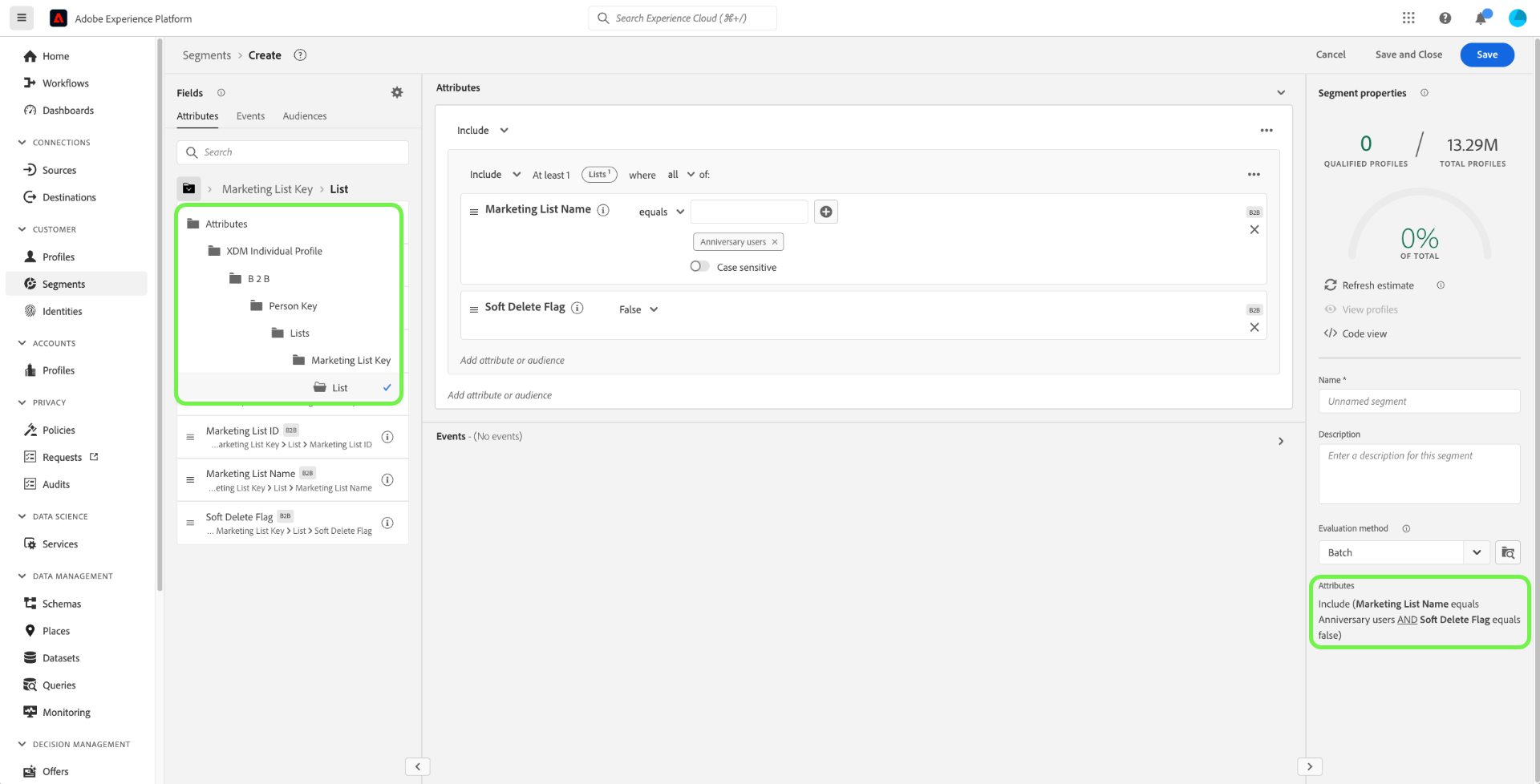Open more options for Lists container
The height and width of the screenshot is (784, 1540).
(x=1254, y=174)
